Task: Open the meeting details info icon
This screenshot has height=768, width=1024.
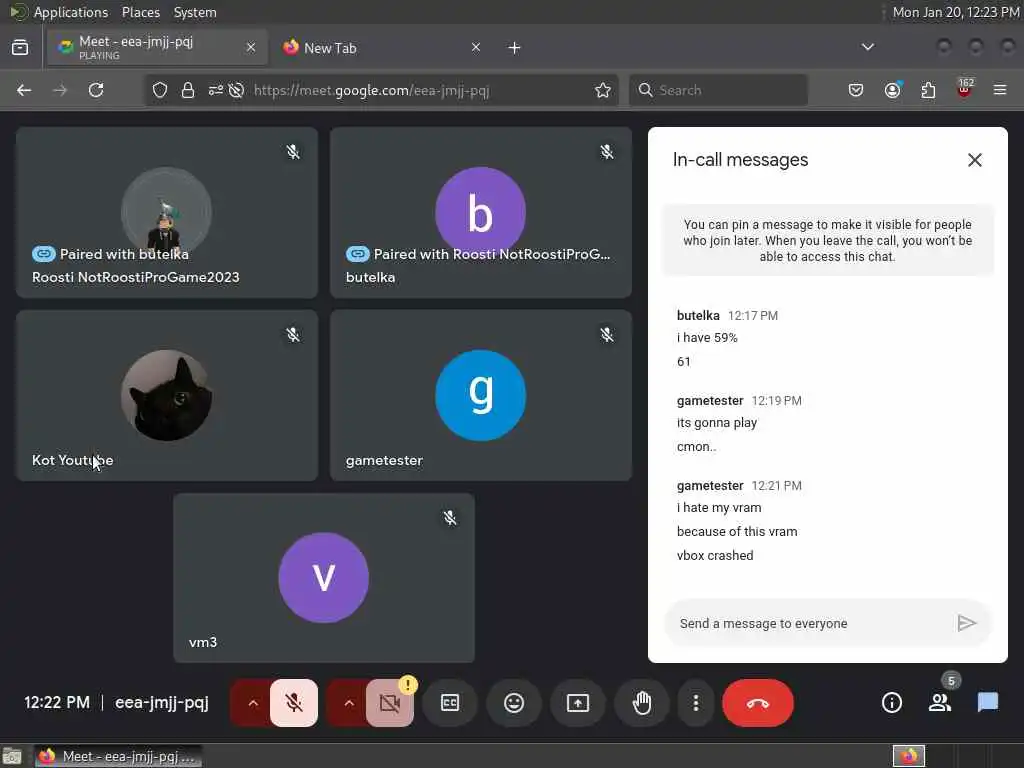Action: [891, 703]
